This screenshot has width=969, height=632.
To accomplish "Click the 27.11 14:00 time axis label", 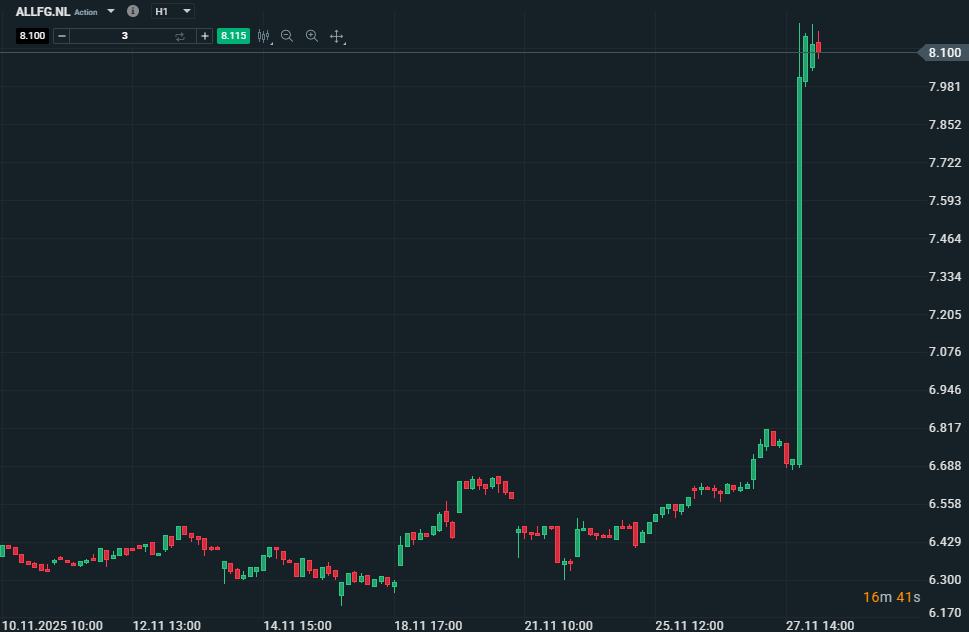I will pyautogui.click(x=820, y=625).
